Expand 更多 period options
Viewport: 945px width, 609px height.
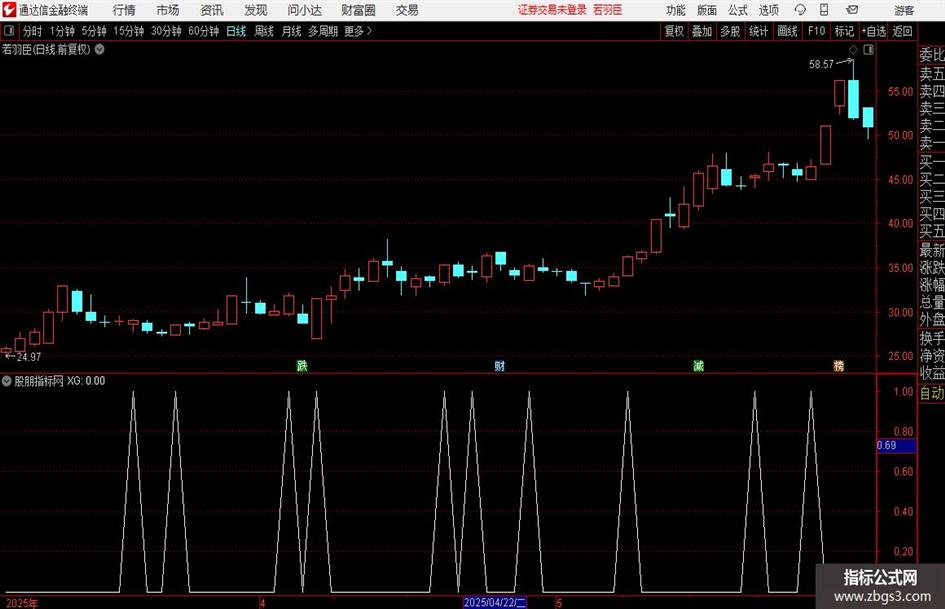[x=358, y=31]
